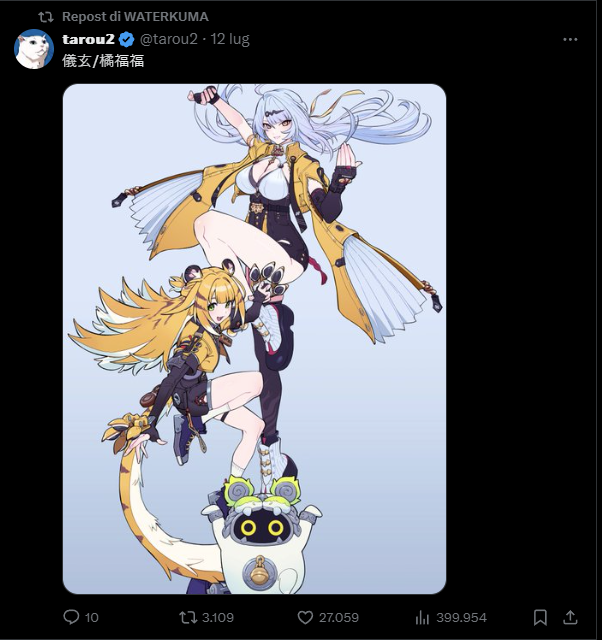Open the post via the 12 lug timestamp
Image resolution: width=602 pixels, height=640 pixels.
click(x=230, y=39)
